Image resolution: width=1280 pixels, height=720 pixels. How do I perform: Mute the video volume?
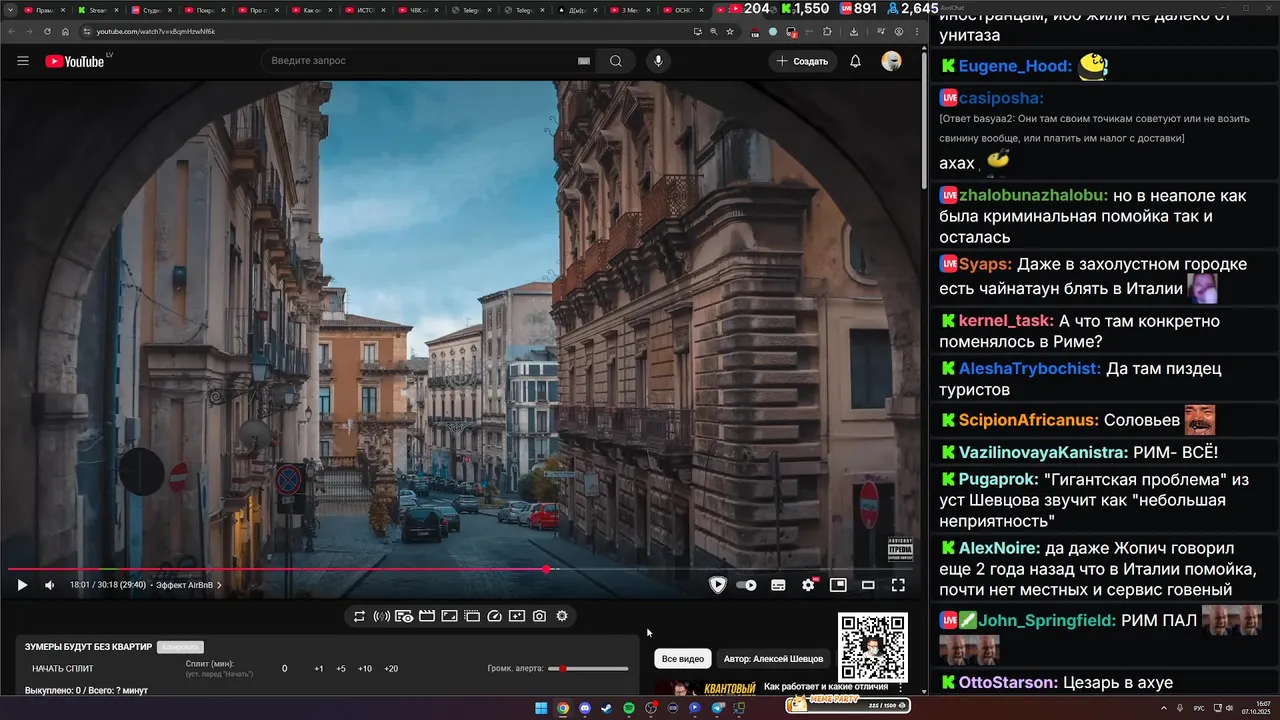pyautogui.click(x=50, y=585)
